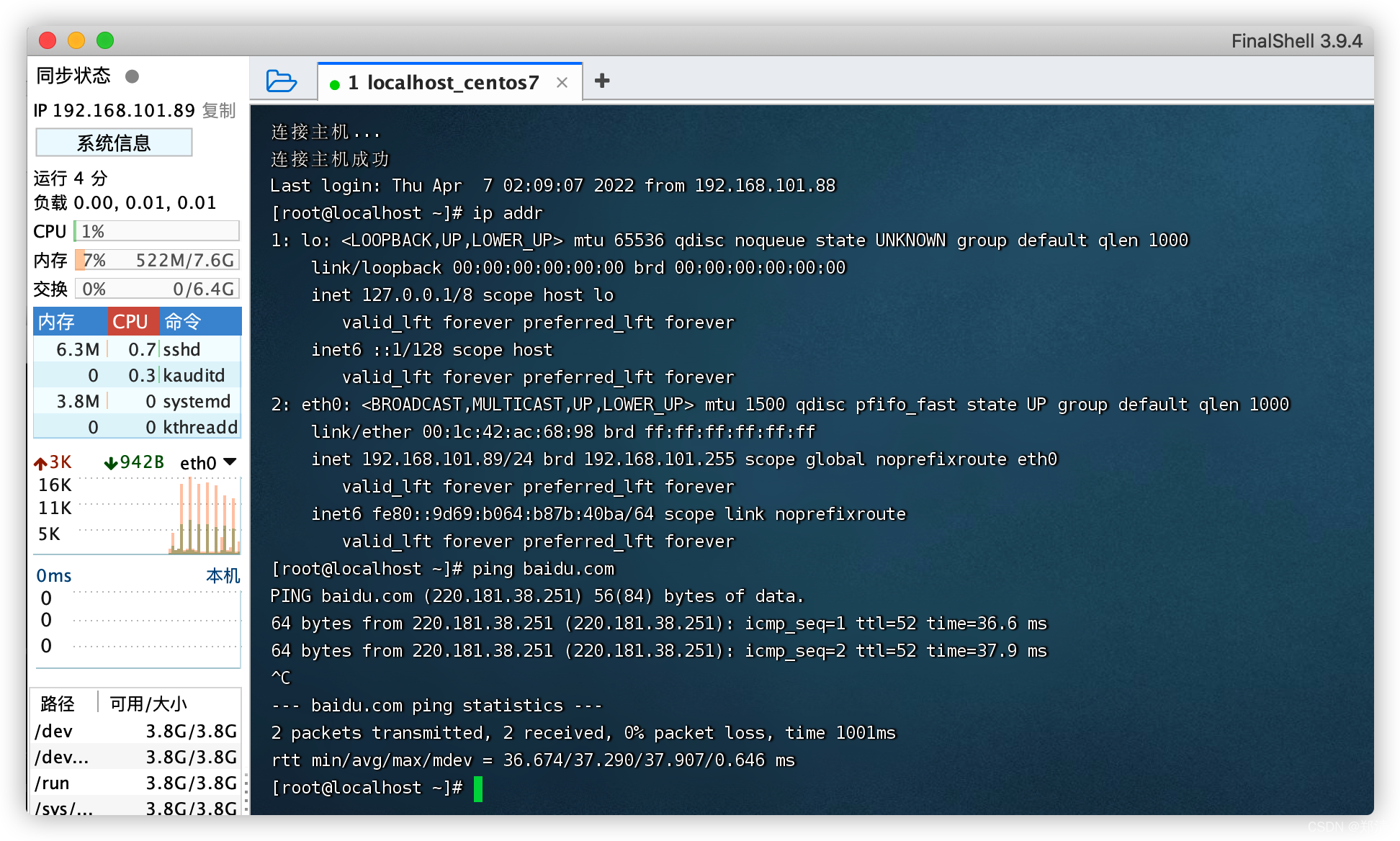Click the 本机 latency target label

pos(223,575)
